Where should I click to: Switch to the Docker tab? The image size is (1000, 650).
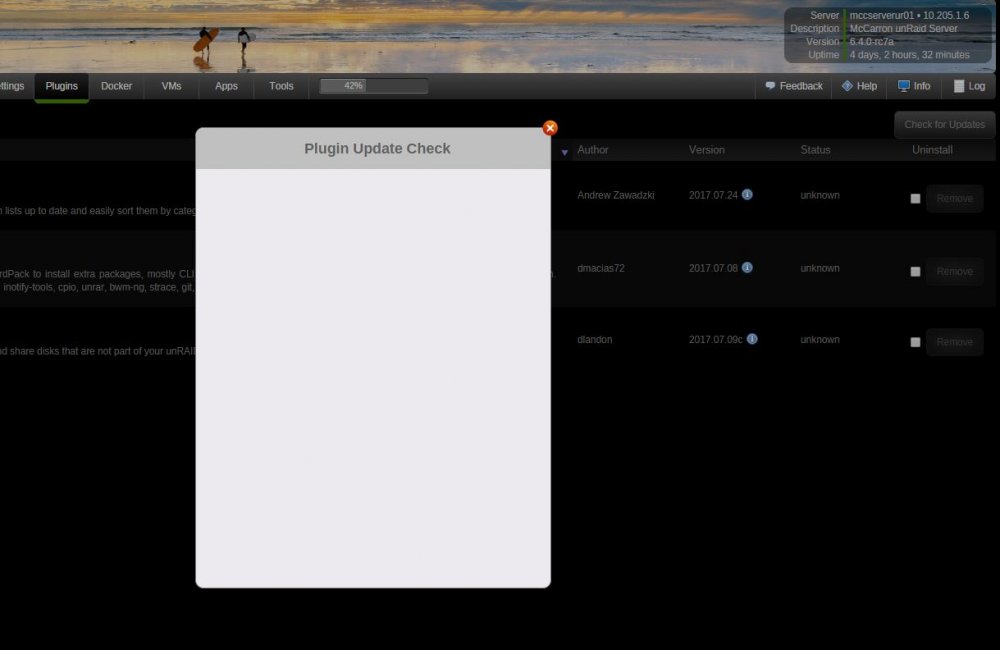[116, 86]
